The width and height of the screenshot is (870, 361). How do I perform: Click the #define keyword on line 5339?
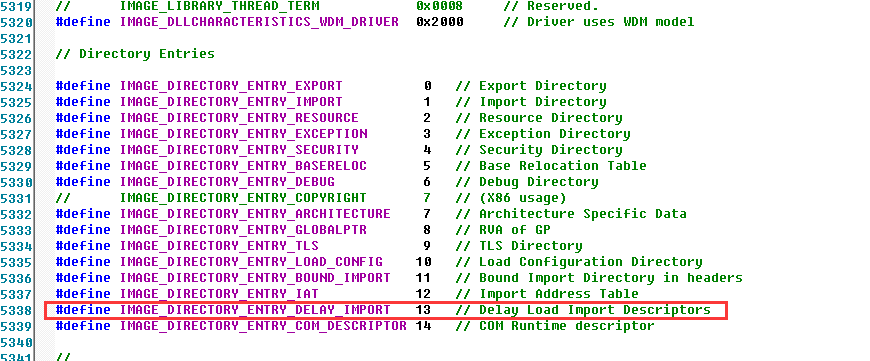click(83, 326)
